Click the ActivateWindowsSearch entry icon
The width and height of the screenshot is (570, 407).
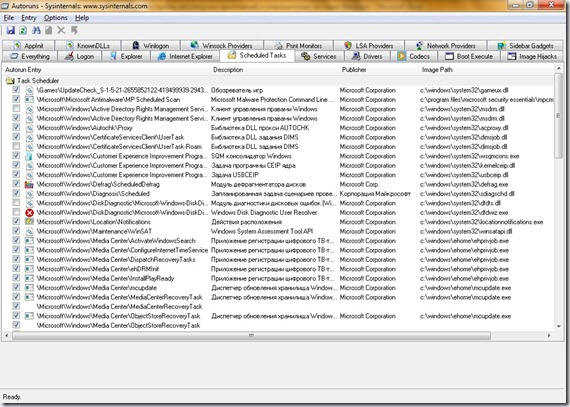pyautogui.click(x=29, y=241)
